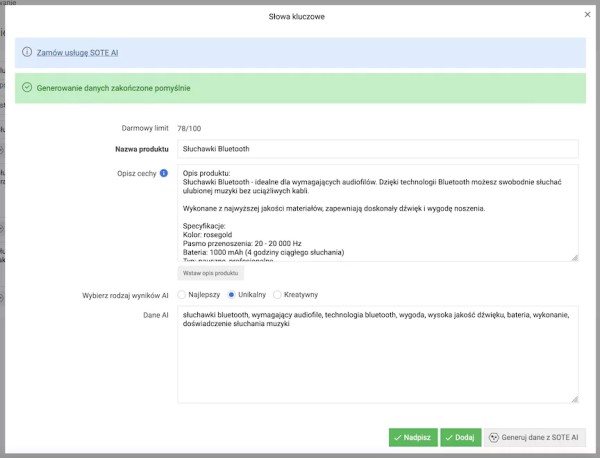Image resolution: width=600 pixels, height=458 pixels.
Task: Click the resize handle of the Opisz cechy textarea
Action: (x=574, y=258)
